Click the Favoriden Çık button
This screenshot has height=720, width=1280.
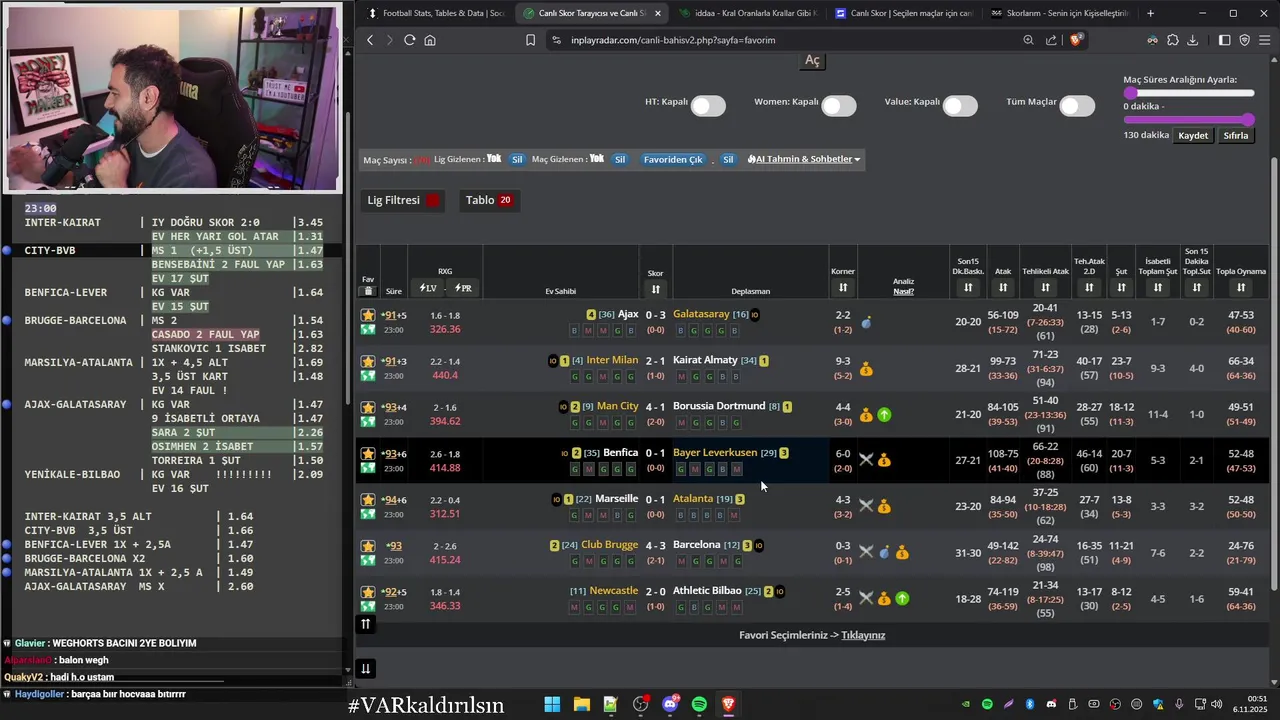673,159
